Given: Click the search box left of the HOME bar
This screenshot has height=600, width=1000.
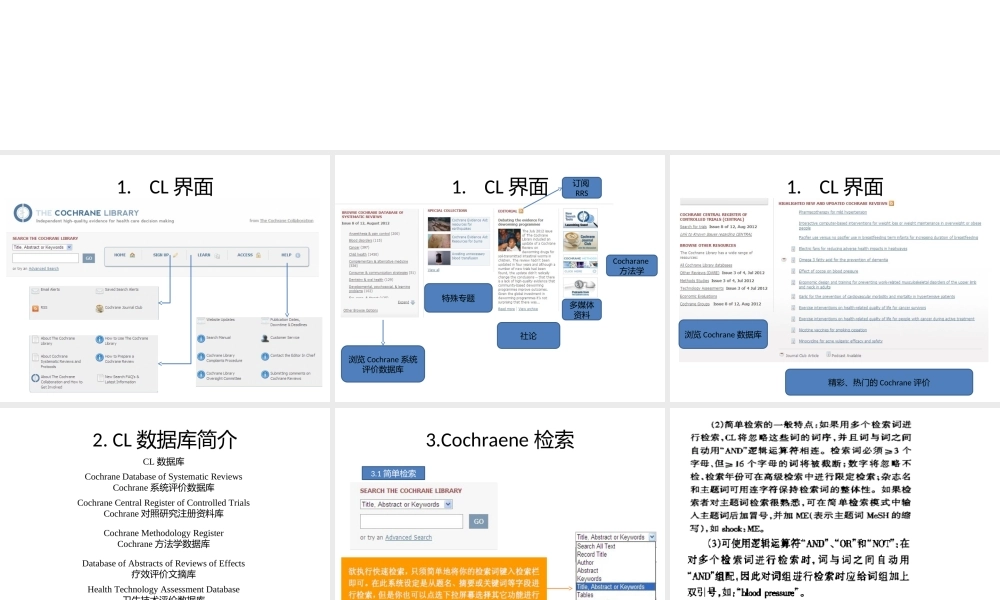Looking at the screenshot, I should (45, 258).
